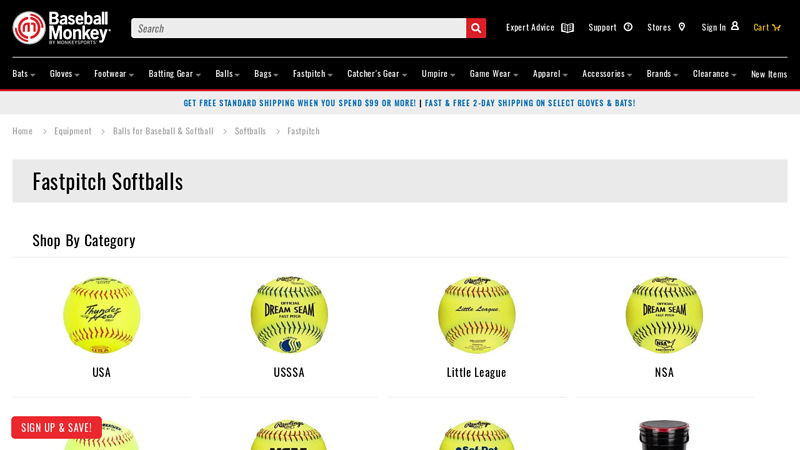Image resolution: width=800 pixels, height=450 pixels.
Task: Select the USA softball image
Action: [x=102, y=315]
